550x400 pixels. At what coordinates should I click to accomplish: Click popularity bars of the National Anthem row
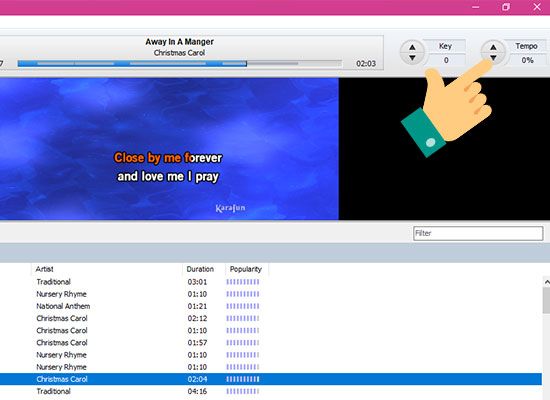pyautogui.click(x=243, y=306)
